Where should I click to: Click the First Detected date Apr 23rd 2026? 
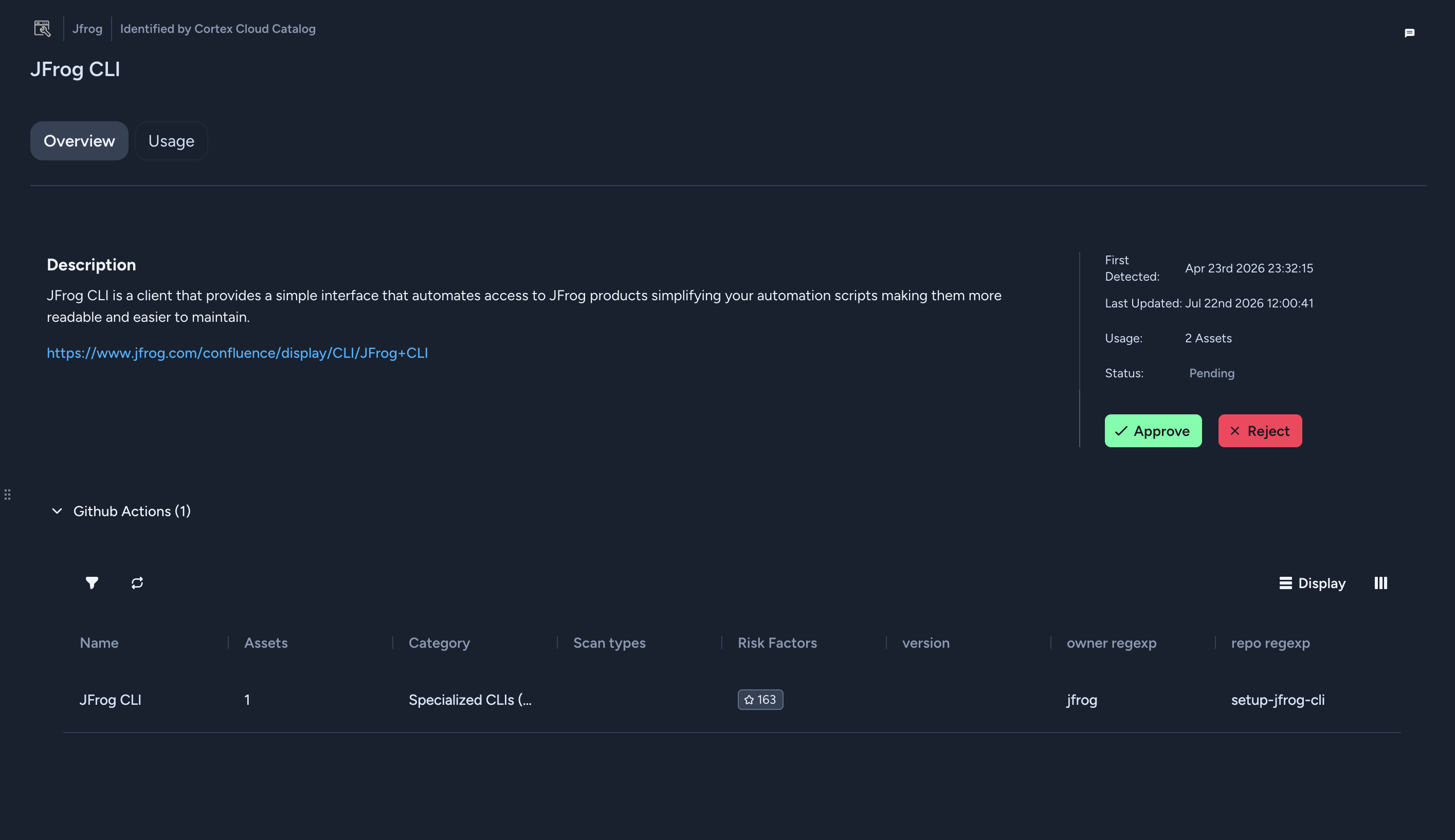tap(1249, 268)
